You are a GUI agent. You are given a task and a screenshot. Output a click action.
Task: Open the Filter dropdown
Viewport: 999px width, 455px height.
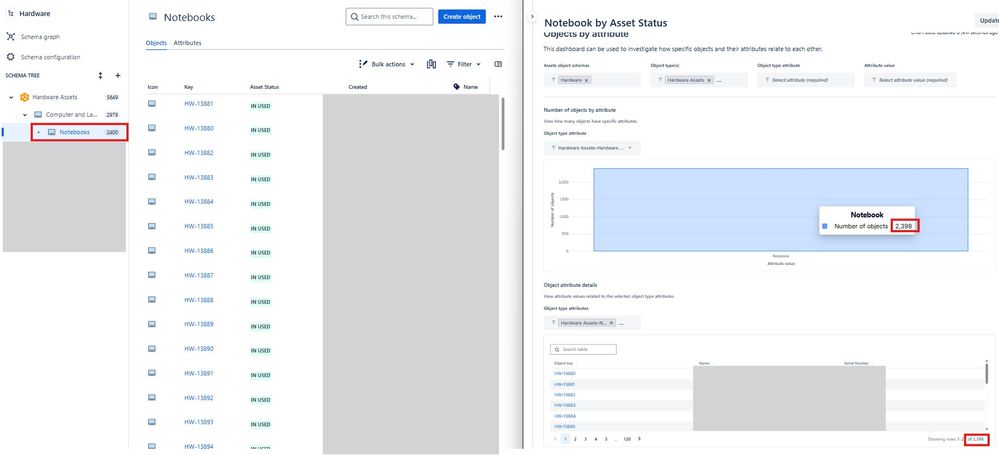[x=464, y=64]
